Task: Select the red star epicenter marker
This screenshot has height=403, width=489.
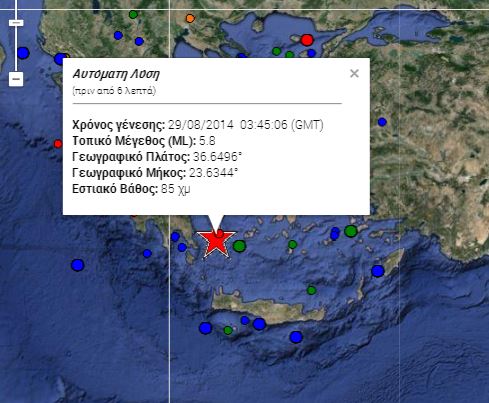Action: [216, 244]
